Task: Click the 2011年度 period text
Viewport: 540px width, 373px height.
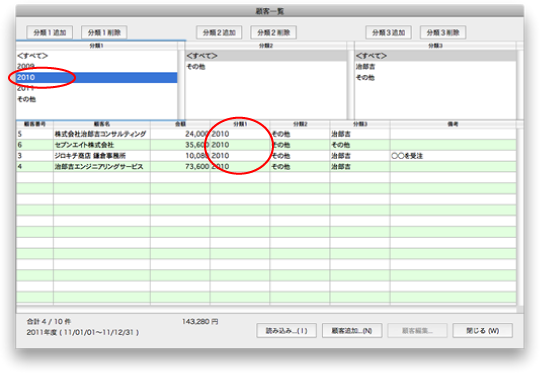Action: pos(83,333)
